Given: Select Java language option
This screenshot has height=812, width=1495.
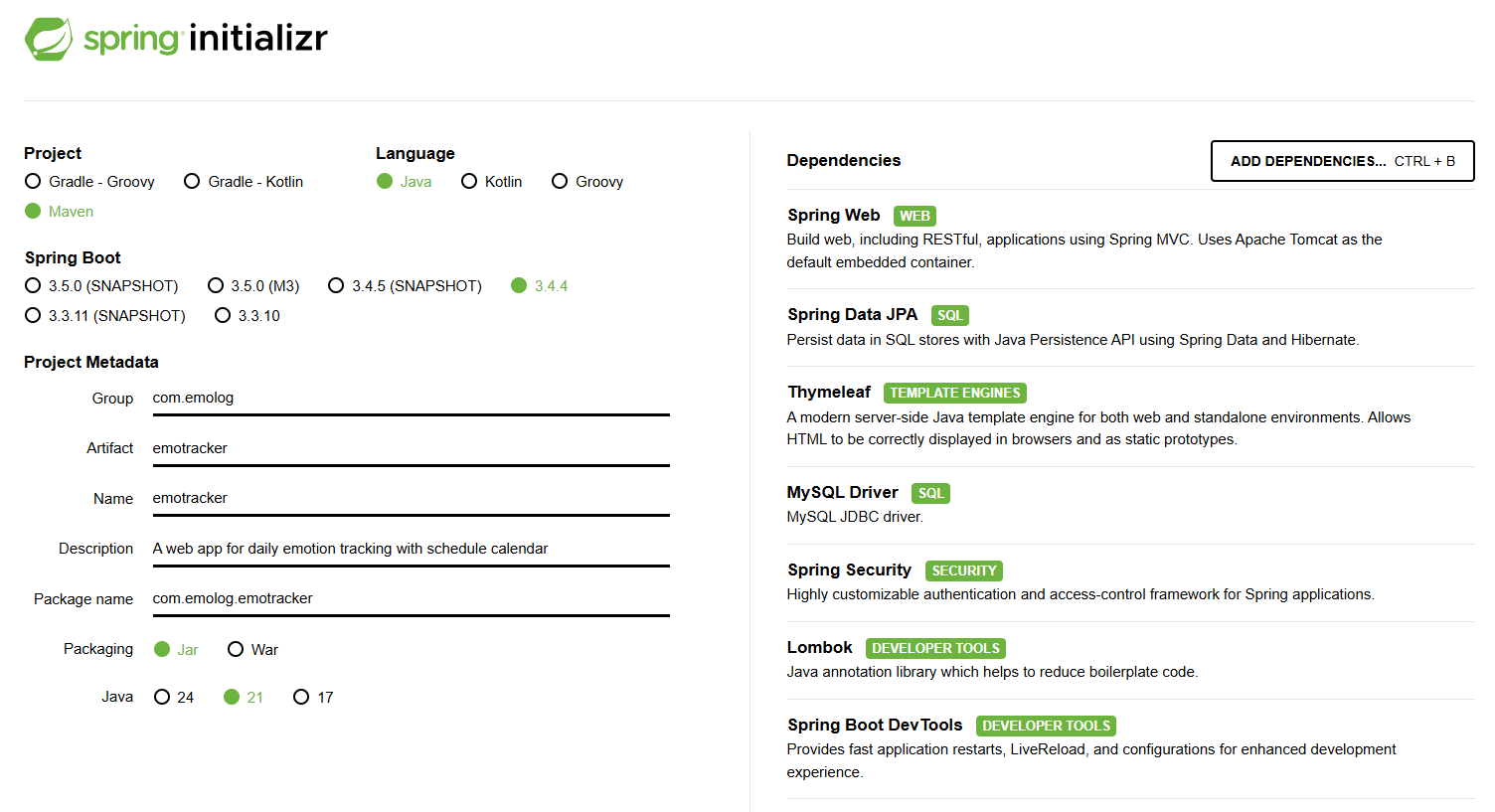Looking at the screenshot, I should pyautogui.click(x=405, y=182).
